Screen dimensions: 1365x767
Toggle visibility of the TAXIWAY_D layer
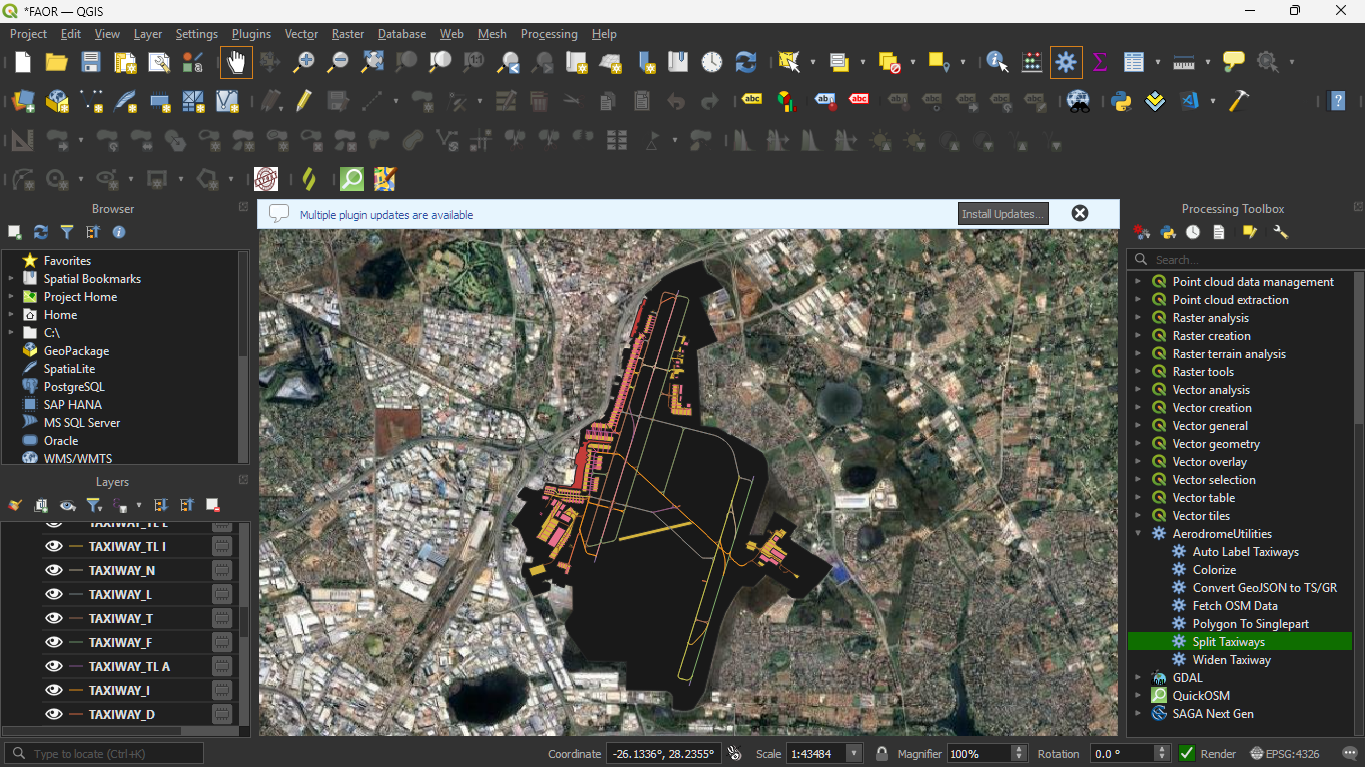[54, 714]
